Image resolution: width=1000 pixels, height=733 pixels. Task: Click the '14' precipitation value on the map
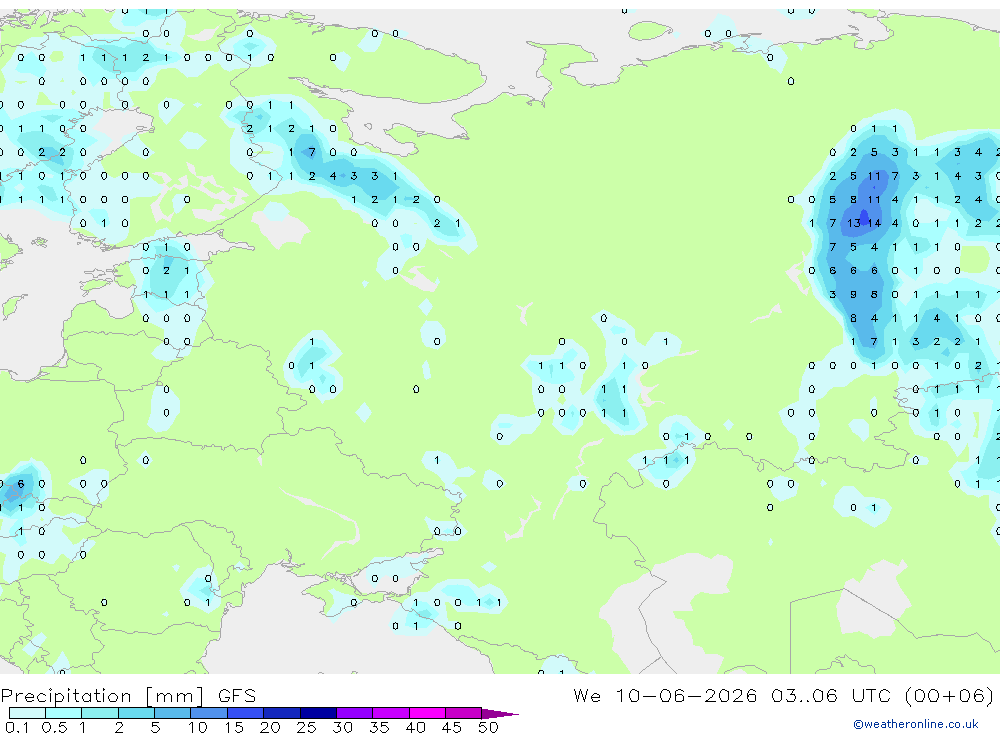coord(874,223)
